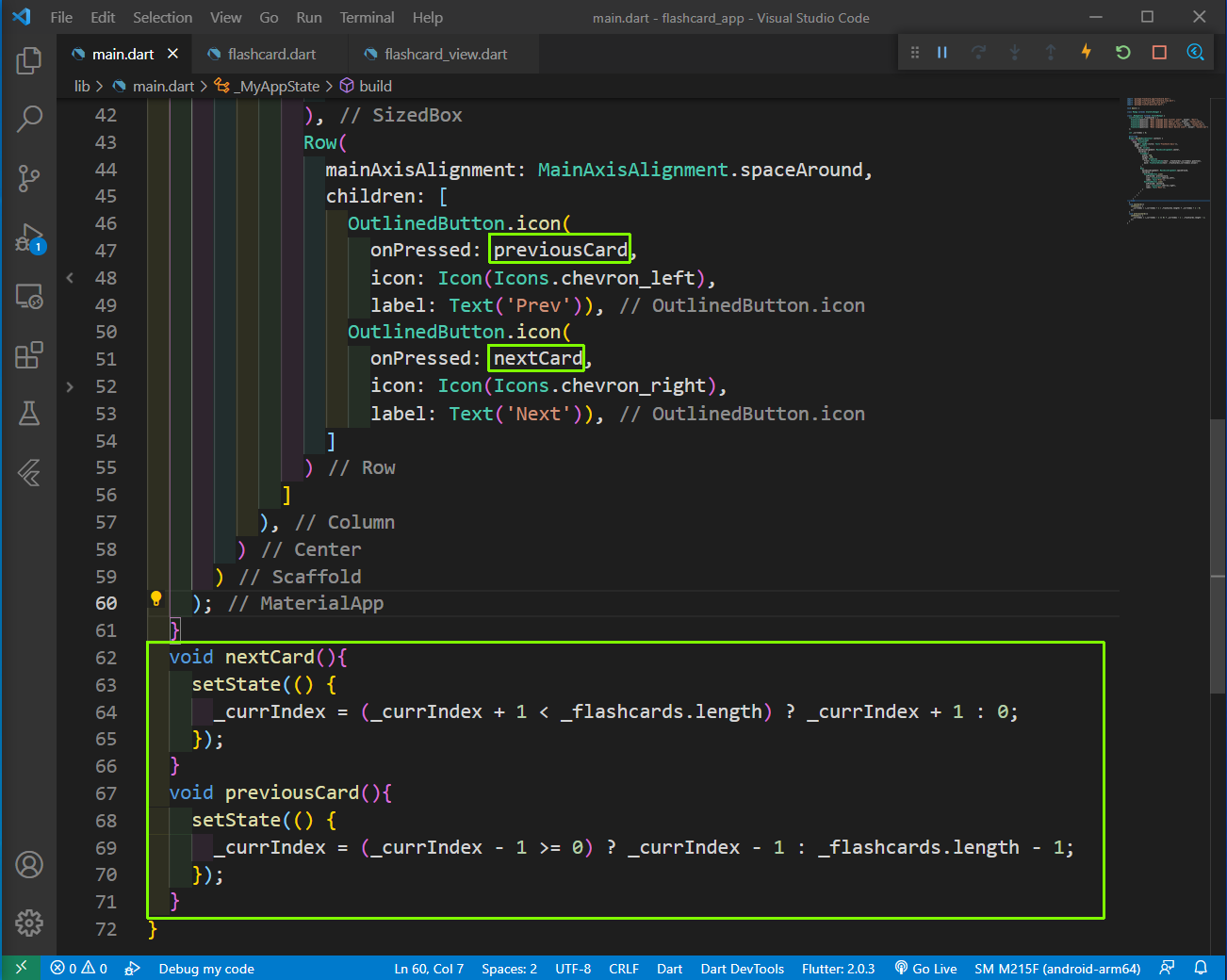
Task: Open the Go menu
Action: pos(269,17)
